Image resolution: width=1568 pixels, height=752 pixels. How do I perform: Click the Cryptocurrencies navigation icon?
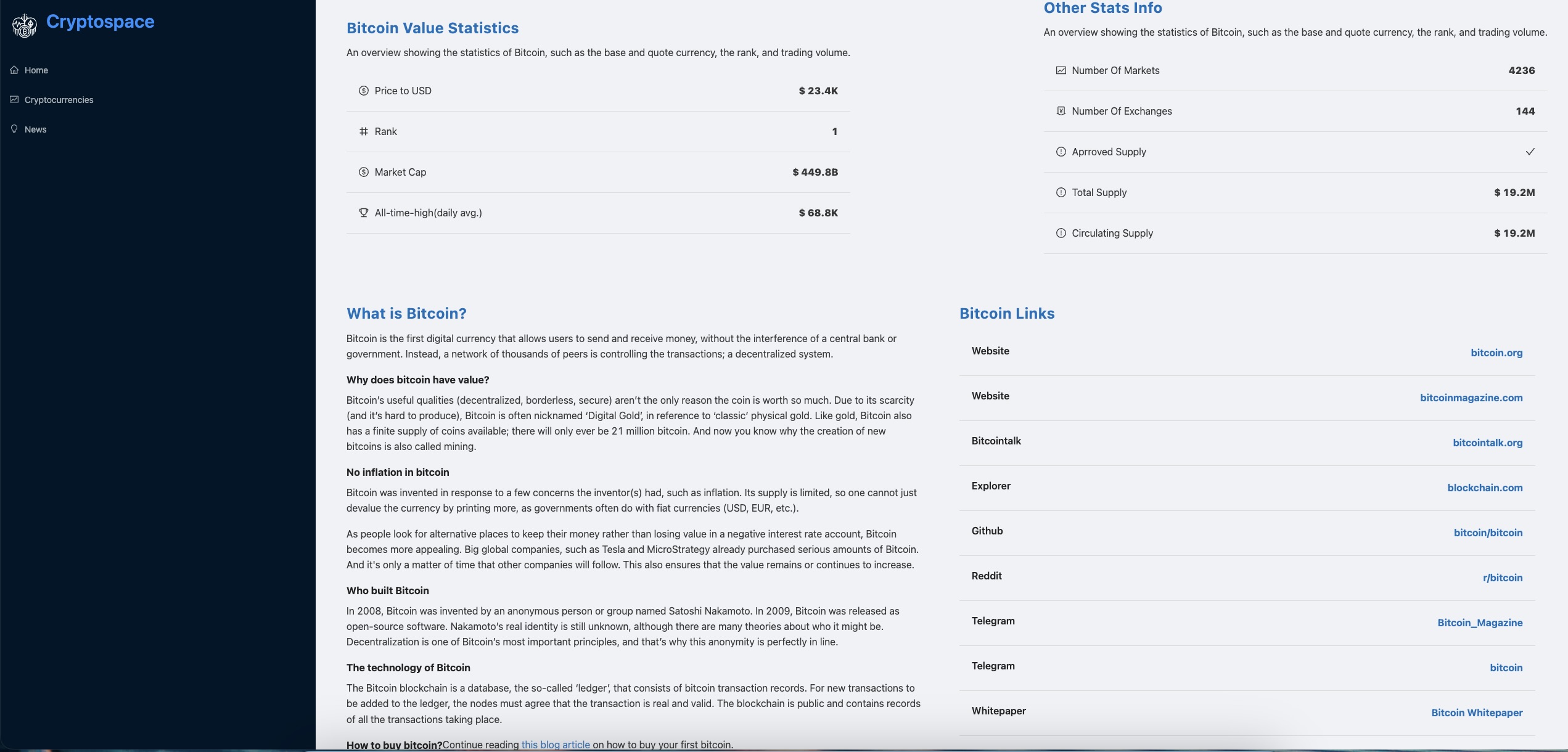pos(15,100)
